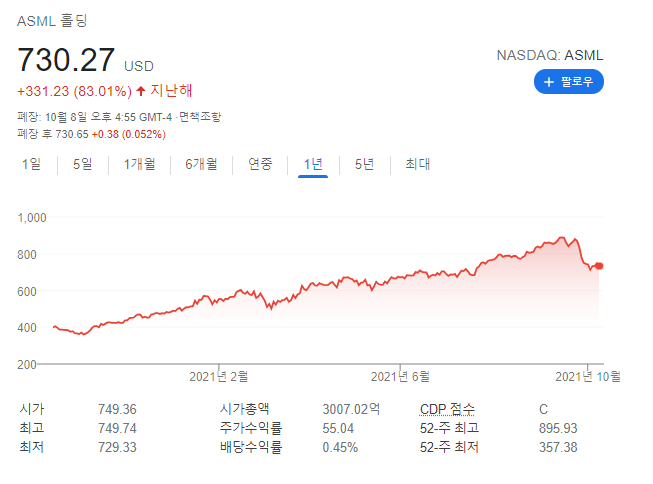Click the 52-주 최고 value 895.93

click(558, 429)
